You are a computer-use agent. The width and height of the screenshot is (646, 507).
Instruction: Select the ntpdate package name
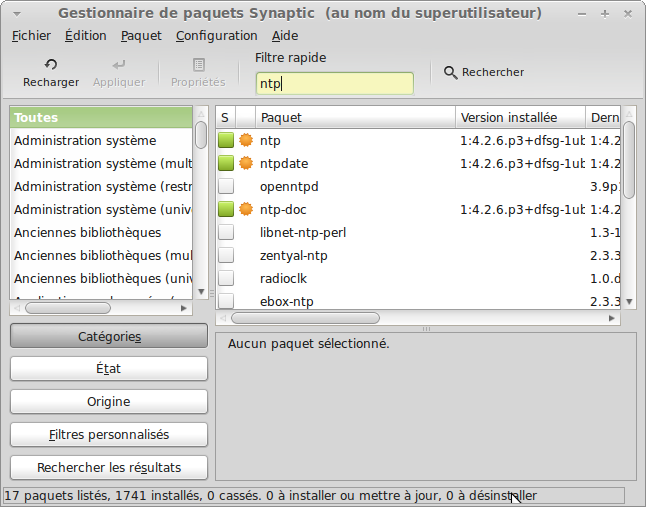pyautogui.click(x=284, y=164)
